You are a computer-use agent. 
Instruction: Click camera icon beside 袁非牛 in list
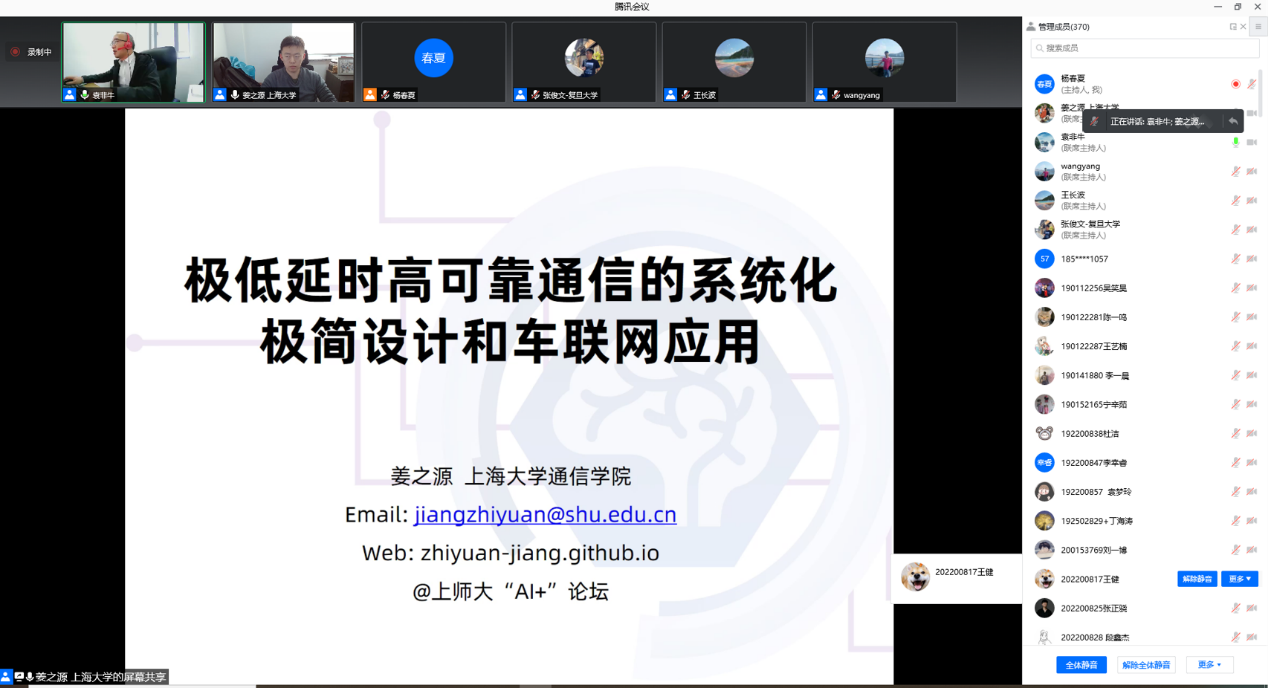click(1251, 142)
